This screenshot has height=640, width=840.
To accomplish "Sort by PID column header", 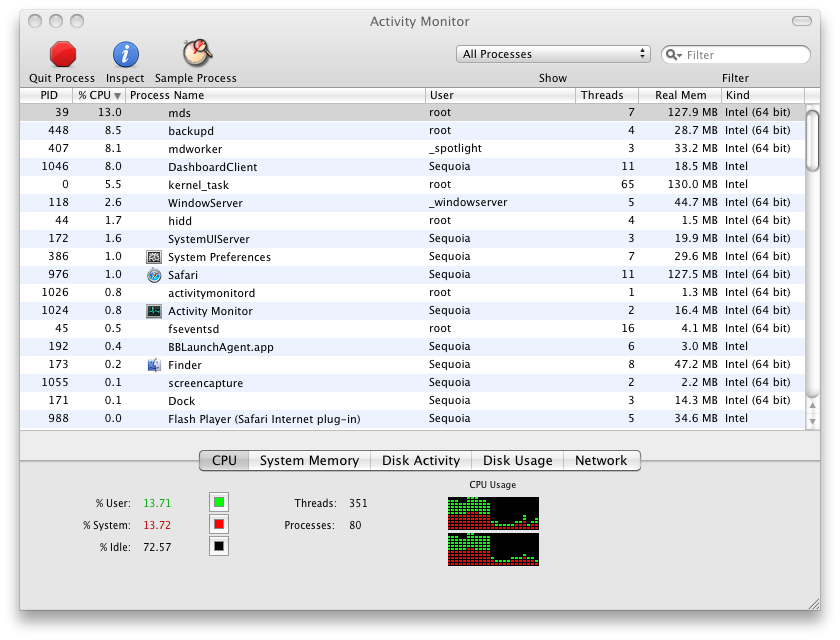I will (x=47, y=95).
